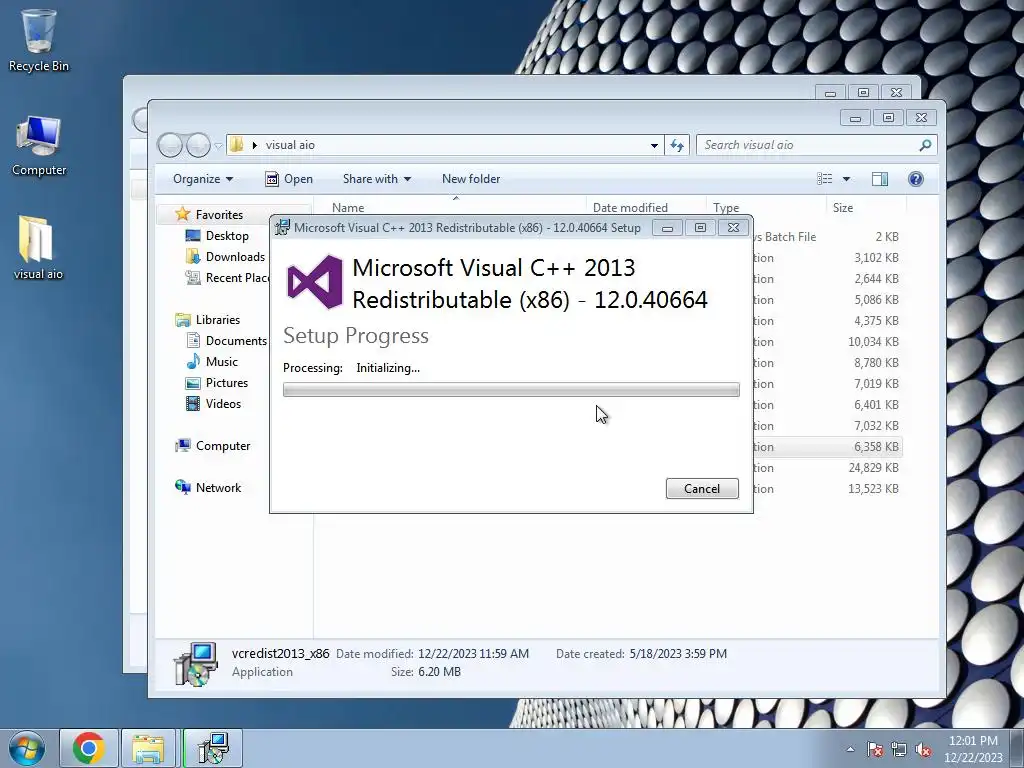The image size is (1024, 768).
Task: Click the visual aio address path
Action: (290, 145)
